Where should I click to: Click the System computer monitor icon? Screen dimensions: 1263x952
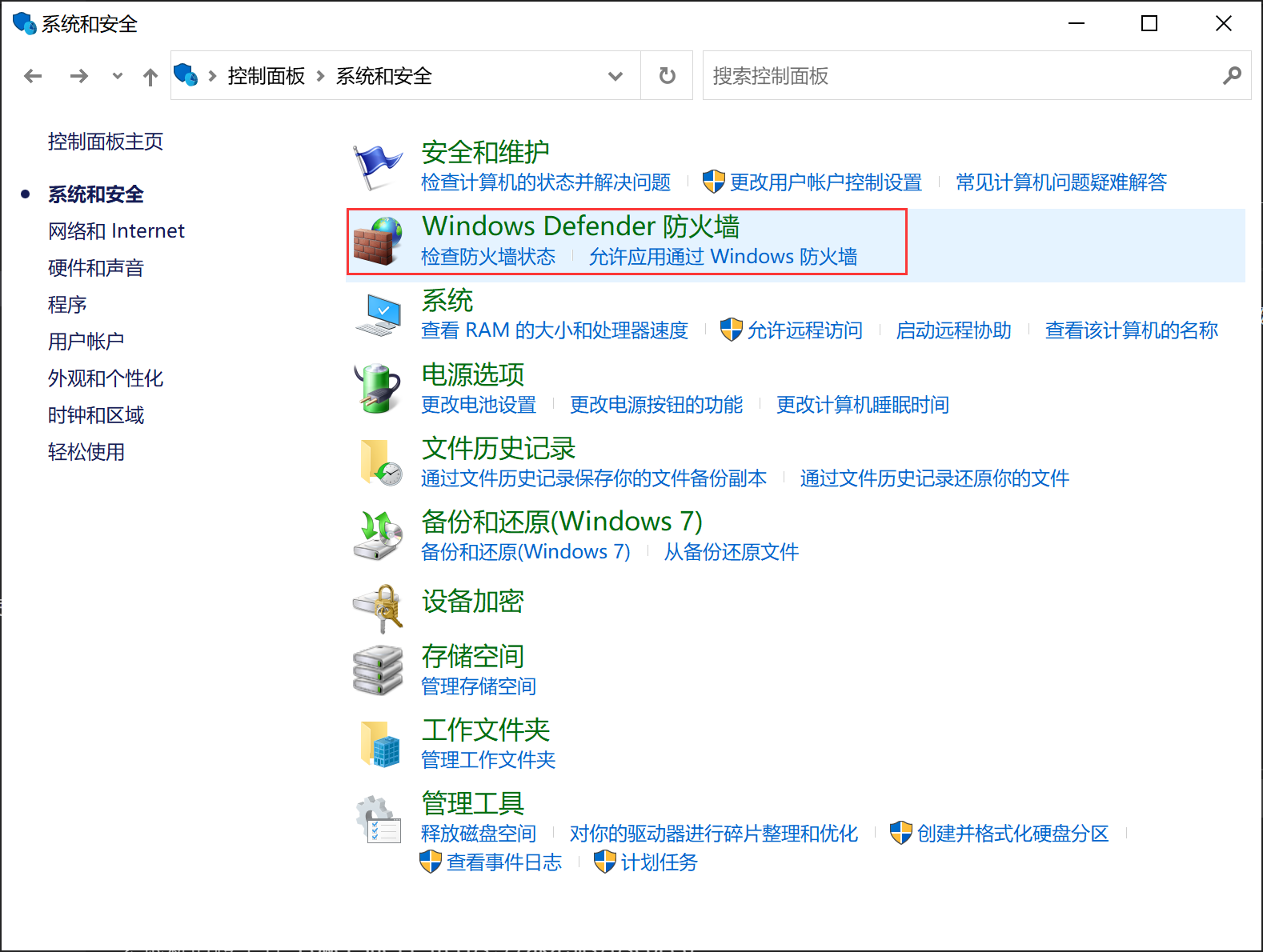(x=378, y=314)
